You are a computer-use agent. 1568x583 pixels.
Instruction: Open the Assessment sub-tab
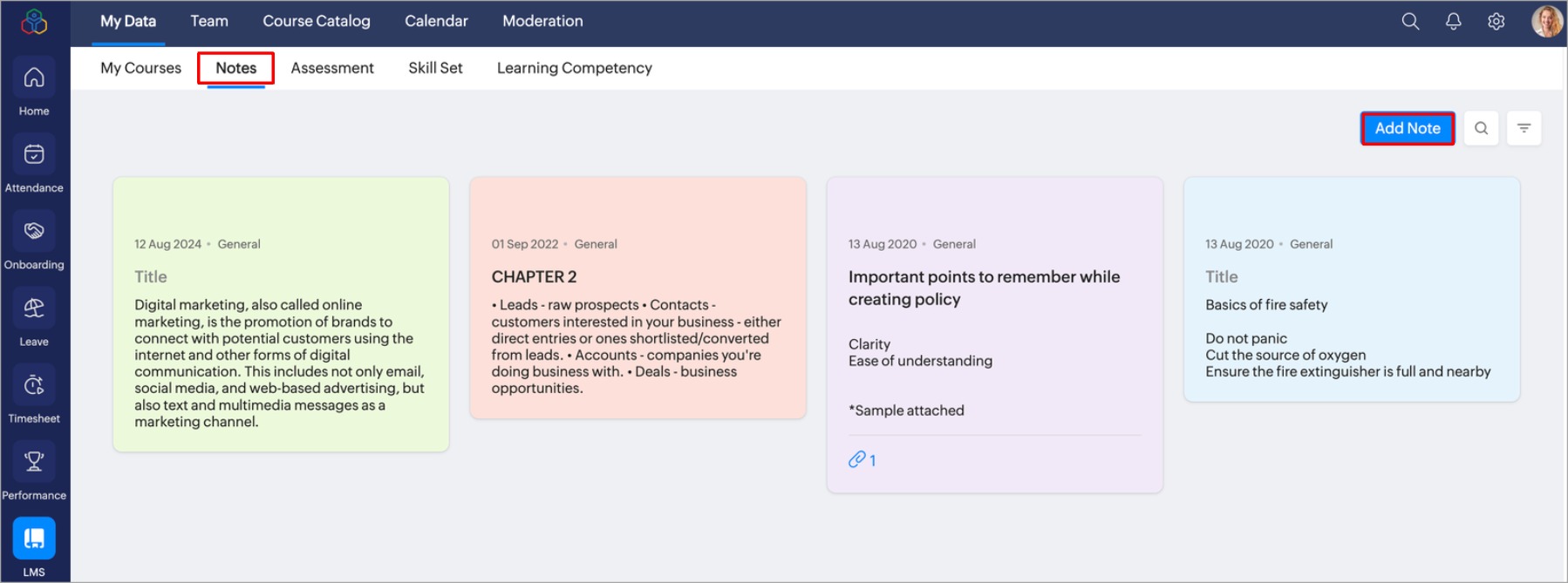[332, 68]
